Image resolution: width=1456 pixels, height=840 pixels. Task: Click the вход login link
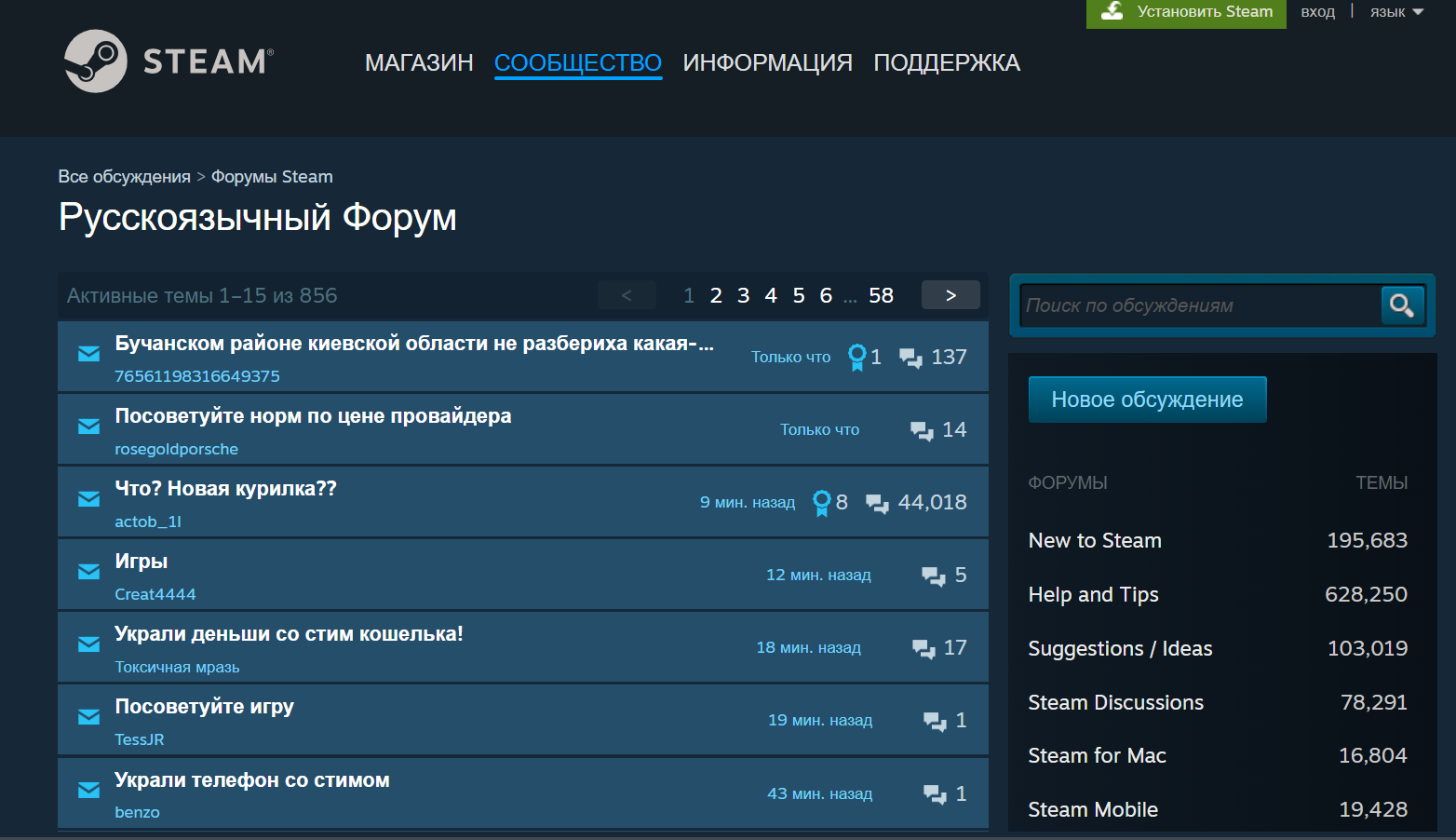(x=1317, y=12)
